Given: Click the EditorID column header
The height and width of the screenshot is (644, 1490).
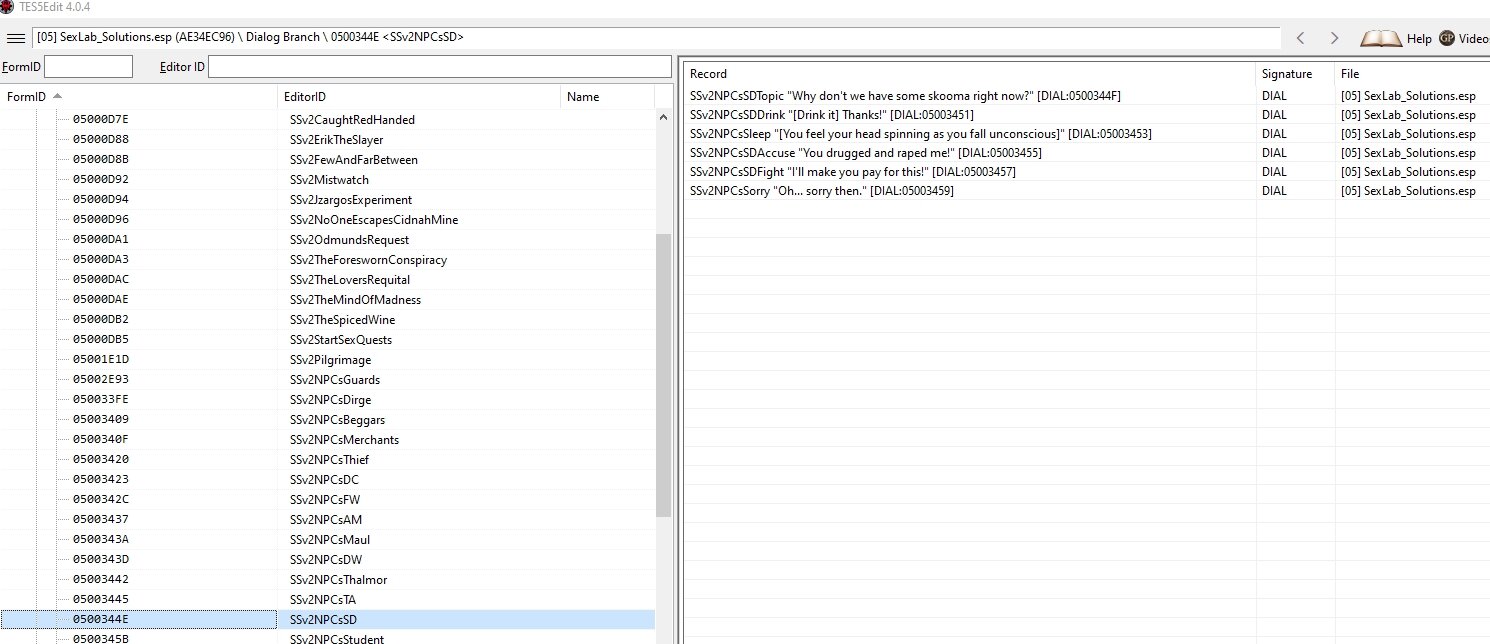Looking at the screenshot, I should point(305,97).
